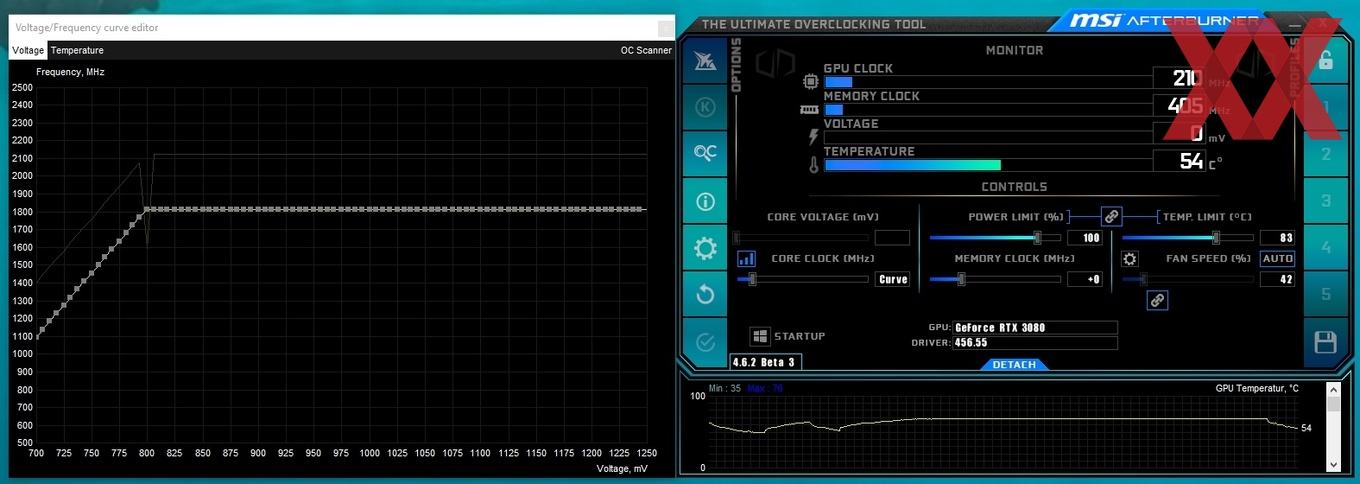Select profile slot 5
Screen dimensions: 1360x484
[x=1326, y=294]
